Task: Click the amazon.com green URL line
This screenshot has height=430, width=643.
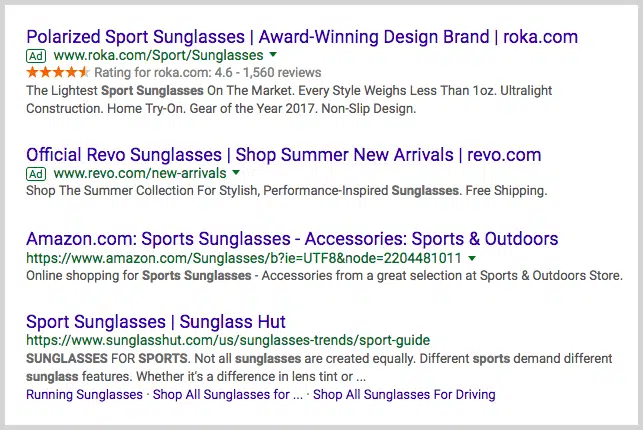Action: point(244,258)
